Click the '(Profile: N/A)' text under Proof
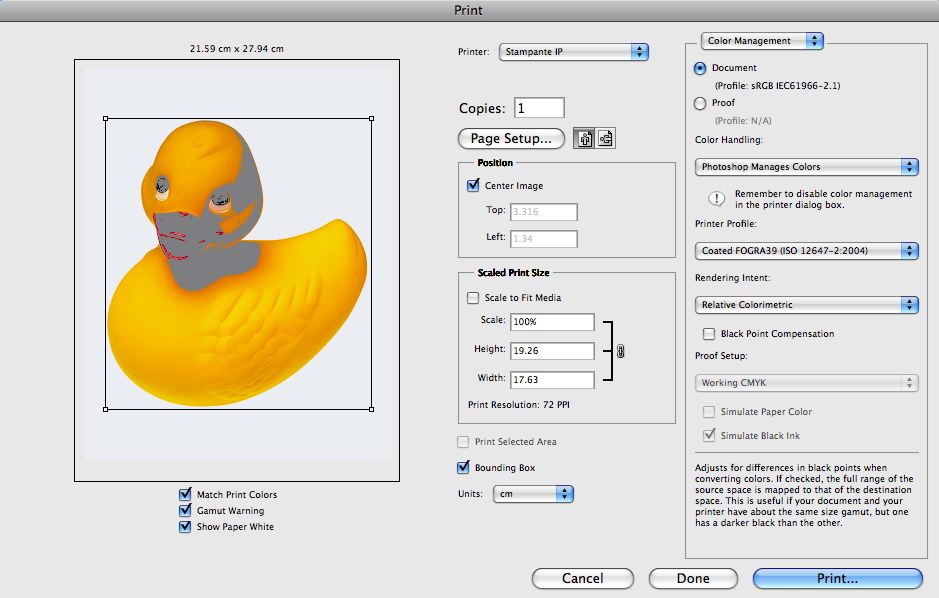The image size is (939, 598). pos(743,120)
